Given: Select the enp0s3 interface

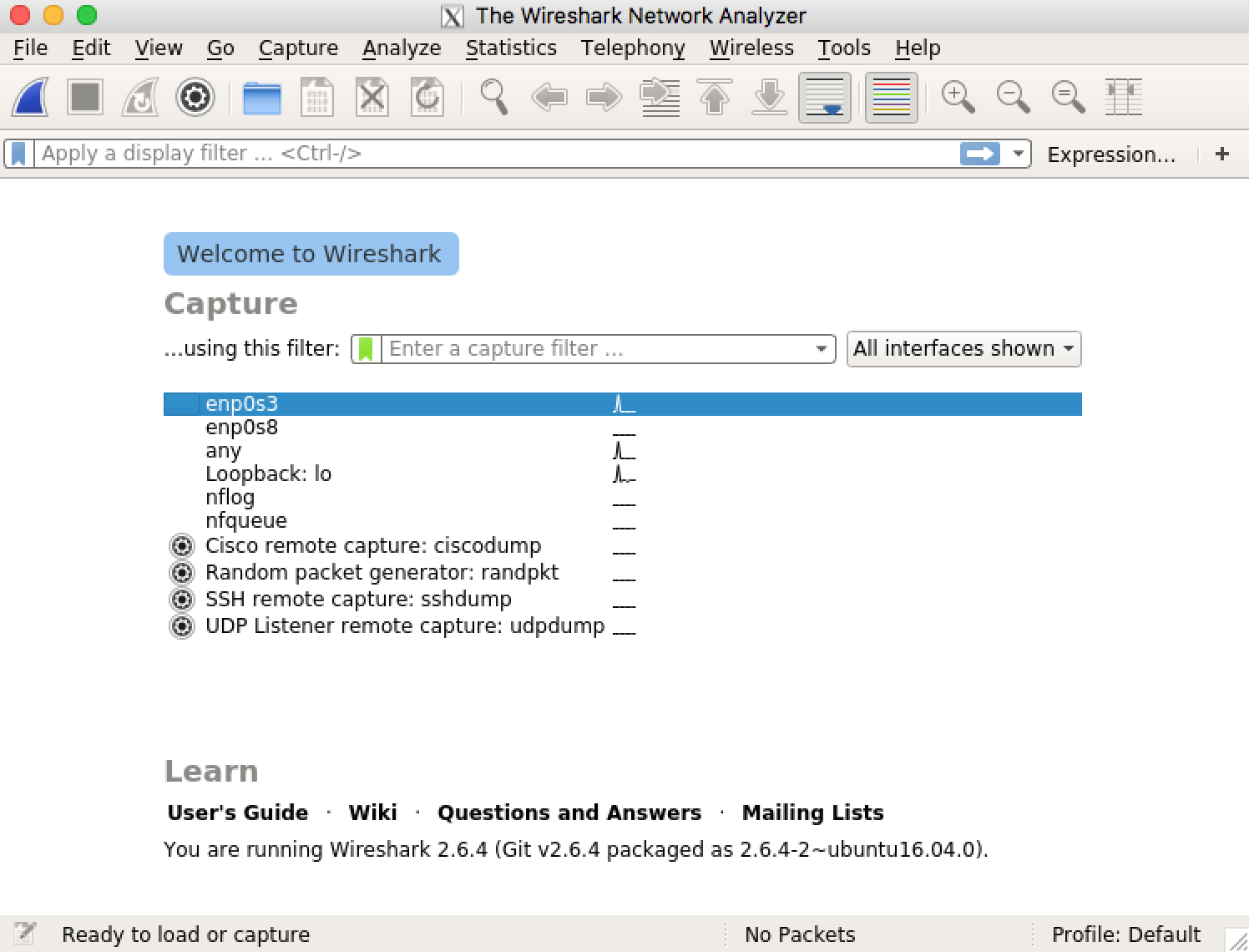Looking at the screenshot, I should pyautogui.click(x=623, y=404).
